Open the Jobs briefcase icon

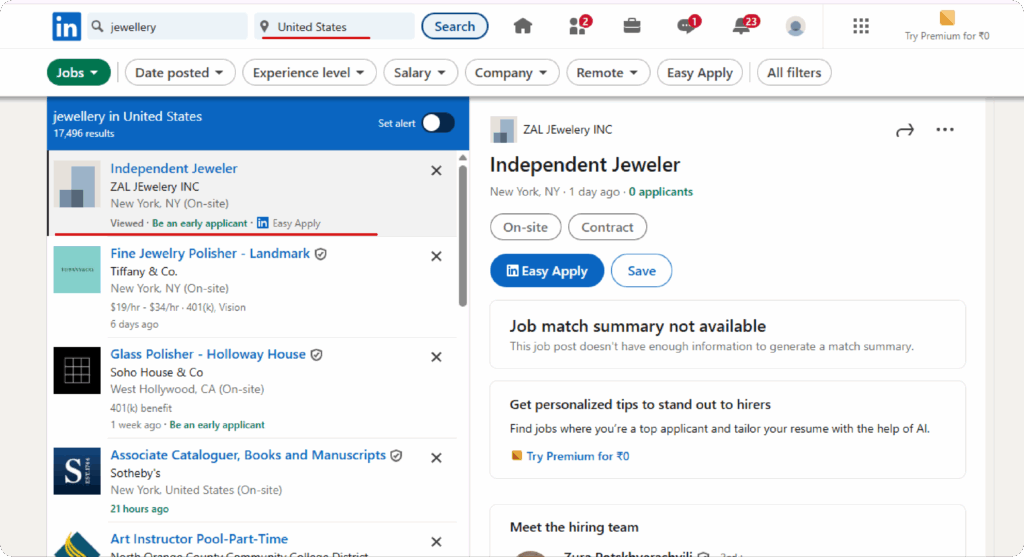tap(632, 26)
